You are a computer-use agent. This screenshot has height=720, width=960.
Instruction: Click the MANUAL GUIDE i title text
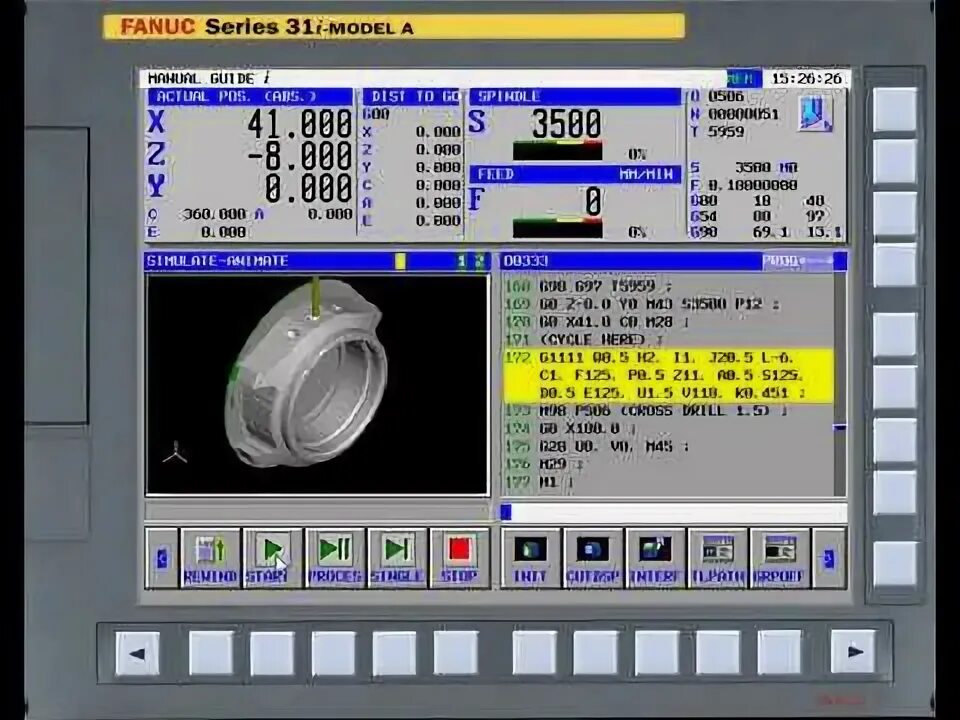pos(208,79)
